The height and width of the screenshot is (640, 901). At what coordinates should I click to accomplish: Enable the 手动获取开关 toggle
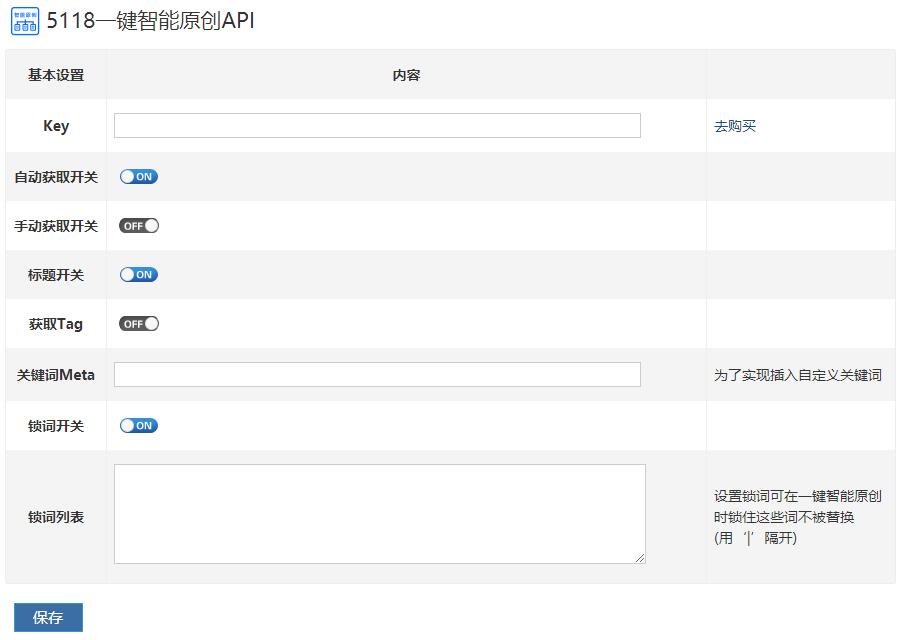[138, 226]
